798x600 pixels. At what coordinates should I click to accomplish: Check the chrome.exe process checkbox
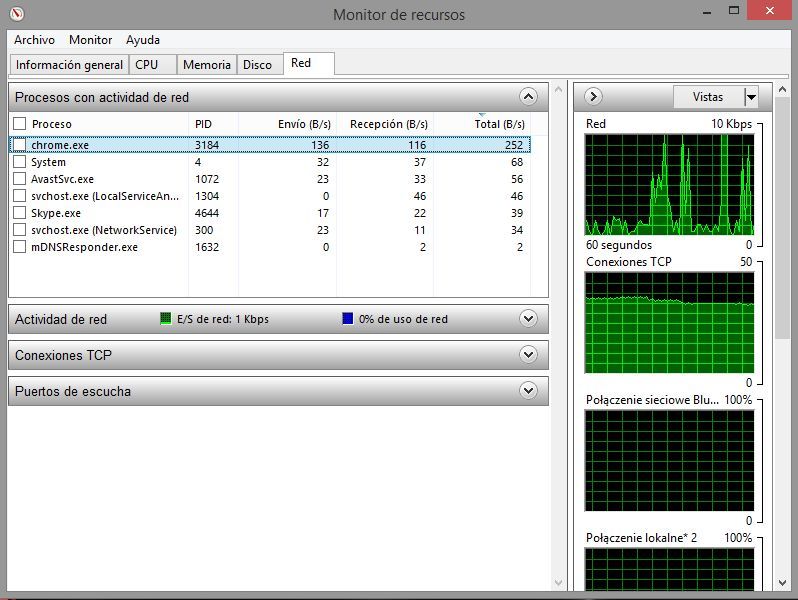19,145
